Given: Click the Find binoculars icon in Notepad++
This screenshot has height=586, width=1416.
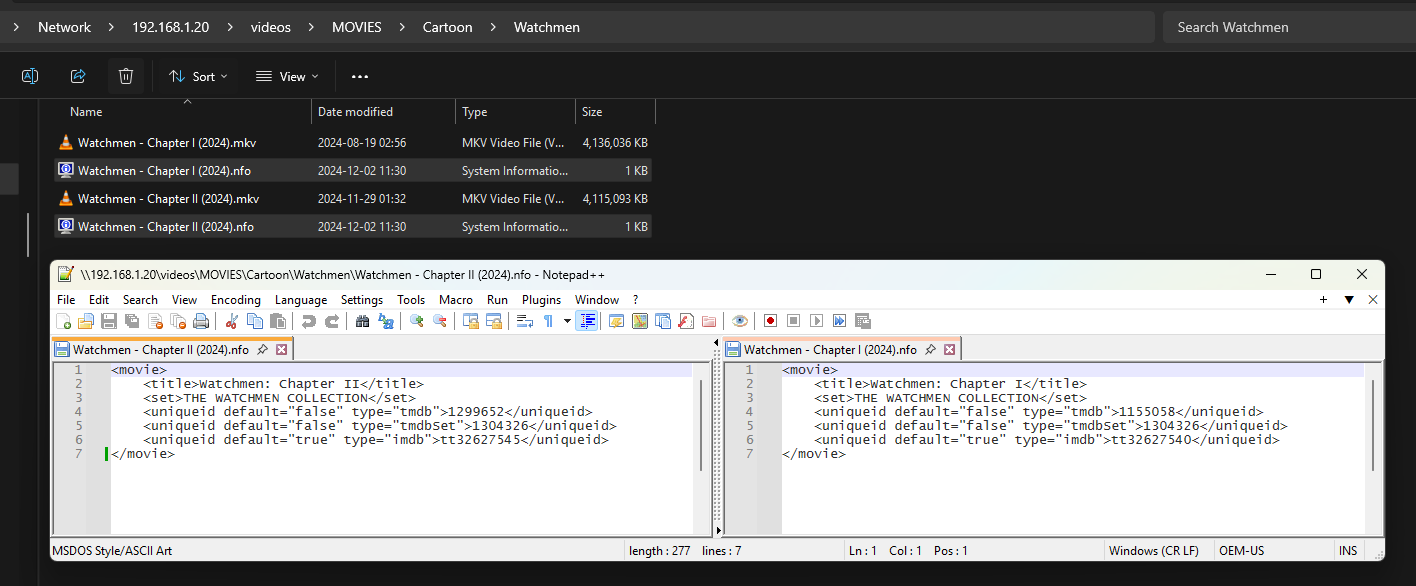Looking at the screenshot, I should click(362, 321).
